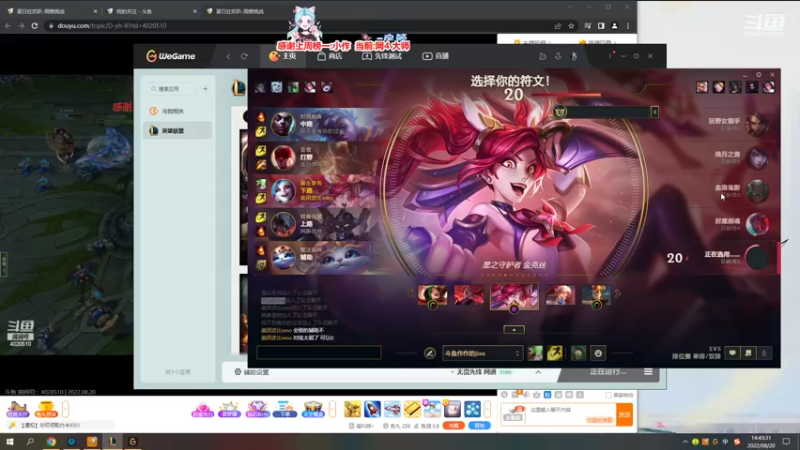The height and width of the screenshot is (450, 800).
Task: Close the first Chrome tab
Action: 95,11
